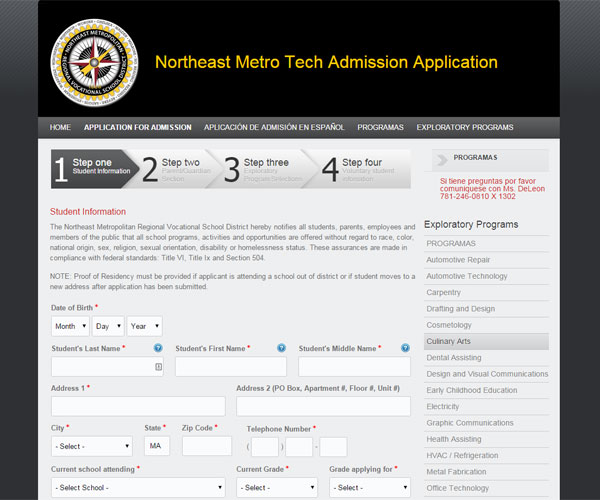Open Dental Assisting program link
The height and width of the screenshot is (500, 600).
(454, 358)
